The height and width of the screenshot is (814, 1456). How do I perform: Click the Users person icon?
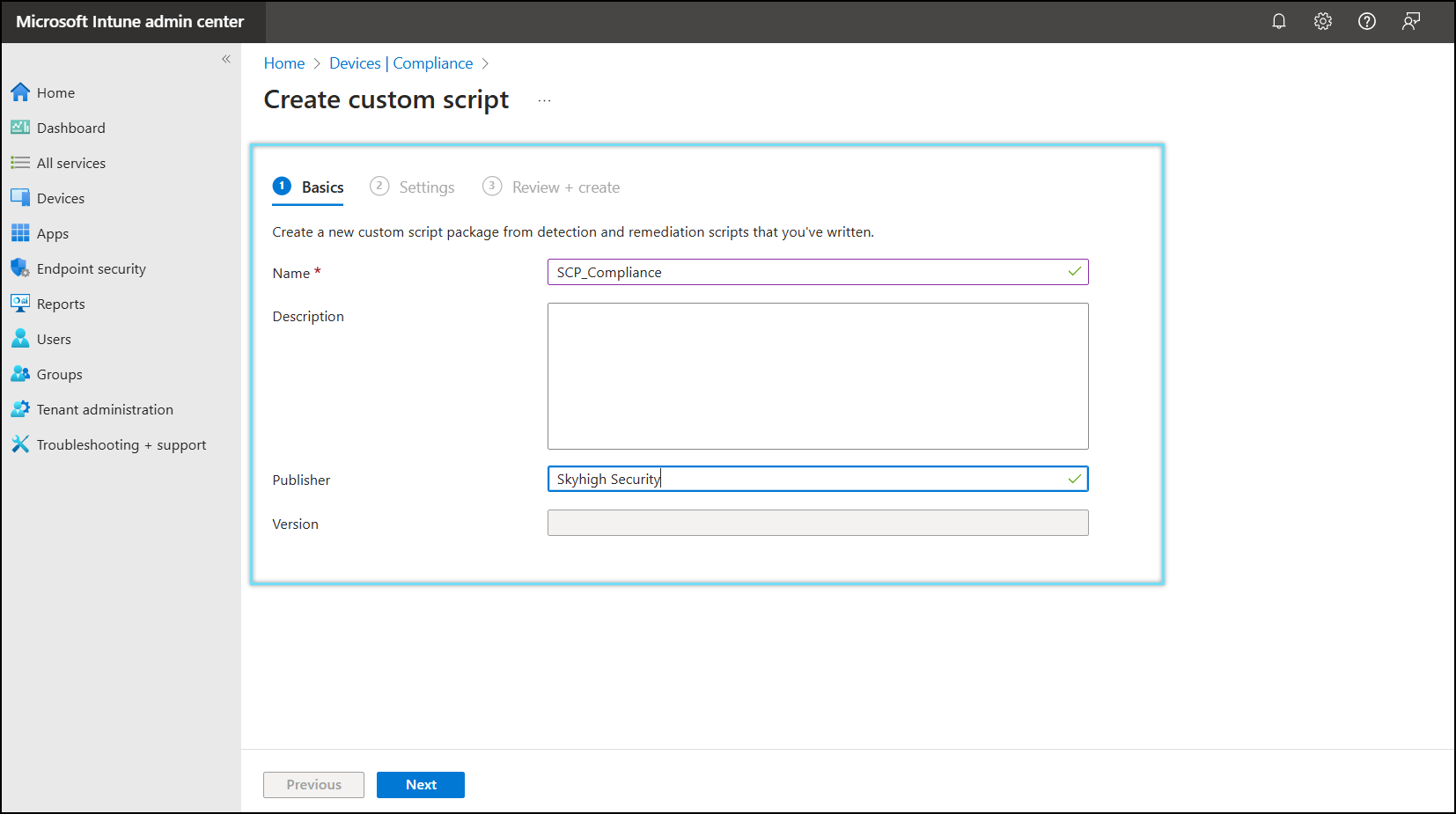pos(20,339)
